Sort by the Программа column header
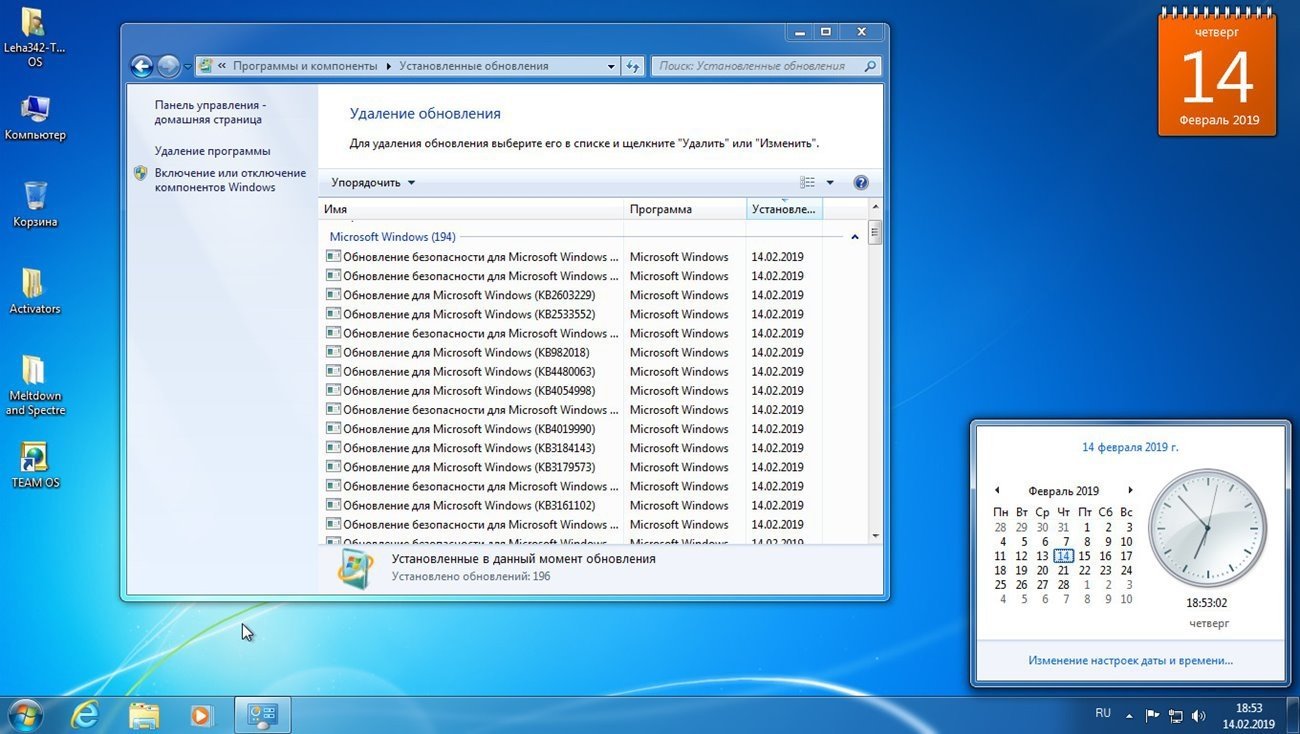This screenshot has height=734, width=1300. pos(685,209)
